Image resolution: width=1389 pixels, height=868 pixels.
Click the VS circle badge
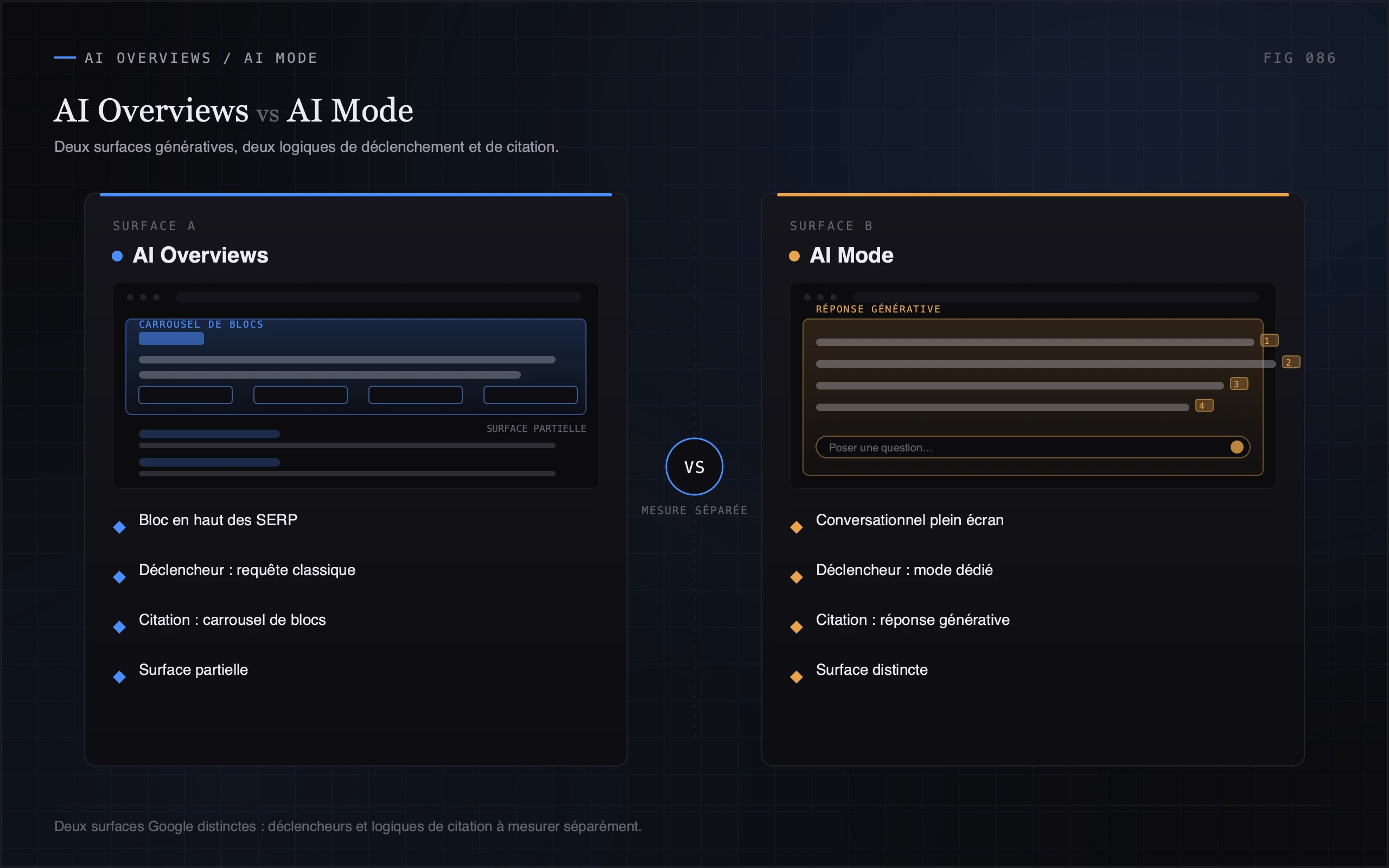coord(694,466)
